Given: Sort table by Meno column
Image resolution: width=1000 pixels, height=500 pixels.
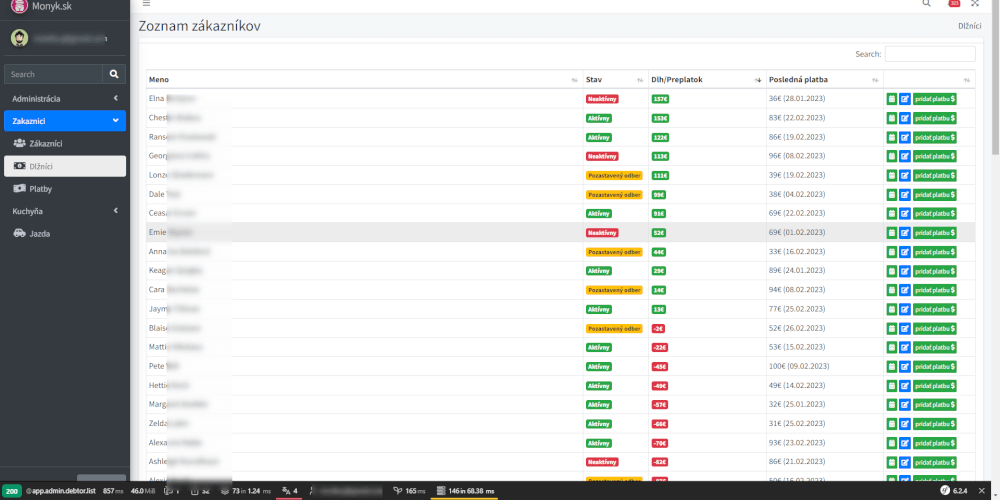Looking at the screenshot, I should click(360, 79).
